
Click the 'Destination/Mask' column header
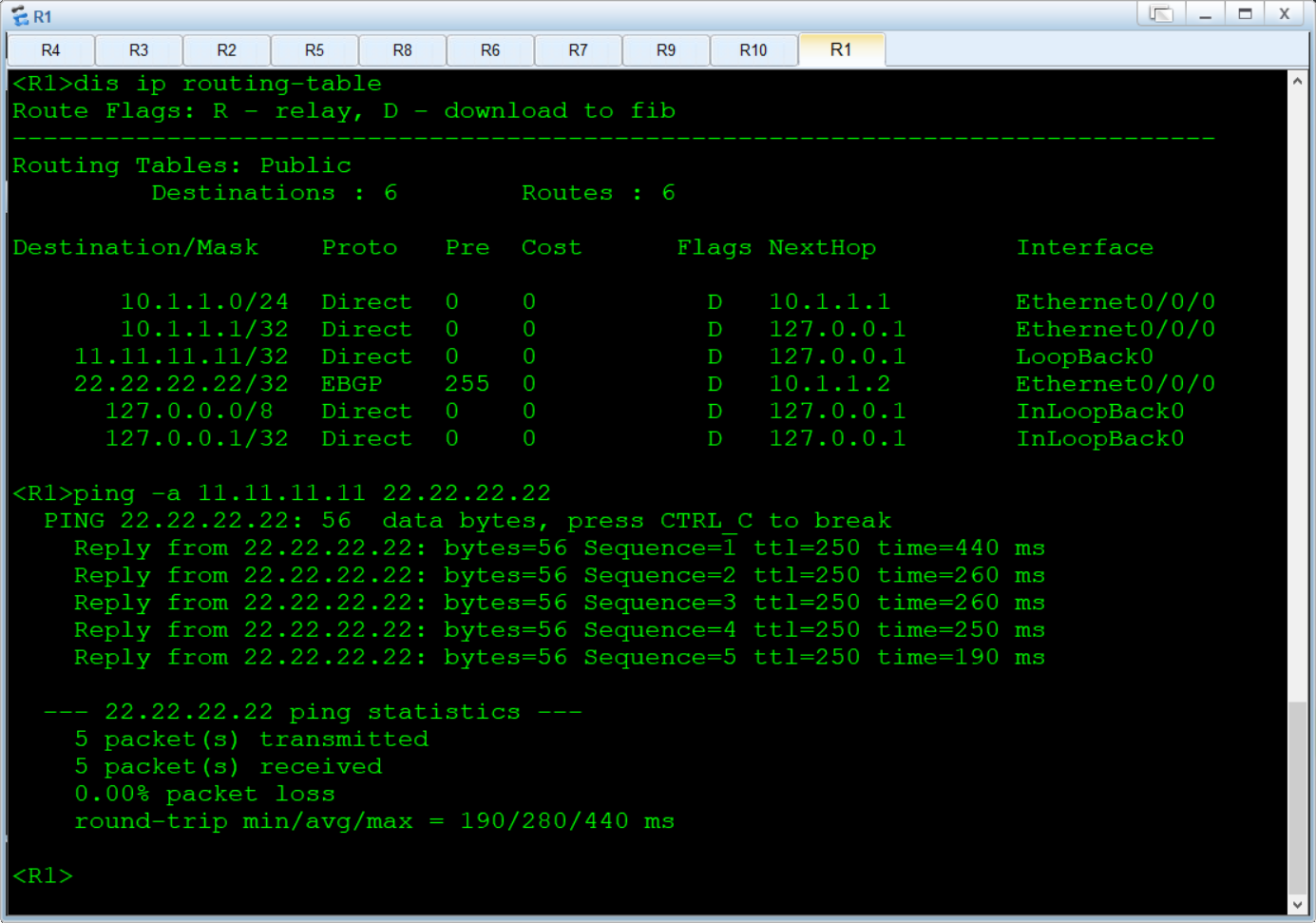[136, 248]
